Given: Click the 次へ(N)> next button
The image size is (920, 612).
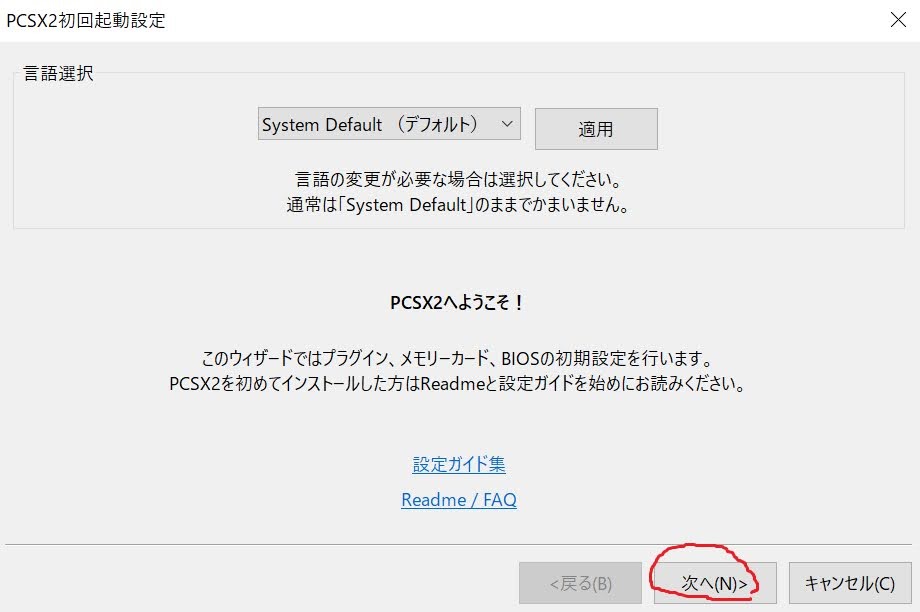Looking at the screenshot, I should click(x=715, y=583).
